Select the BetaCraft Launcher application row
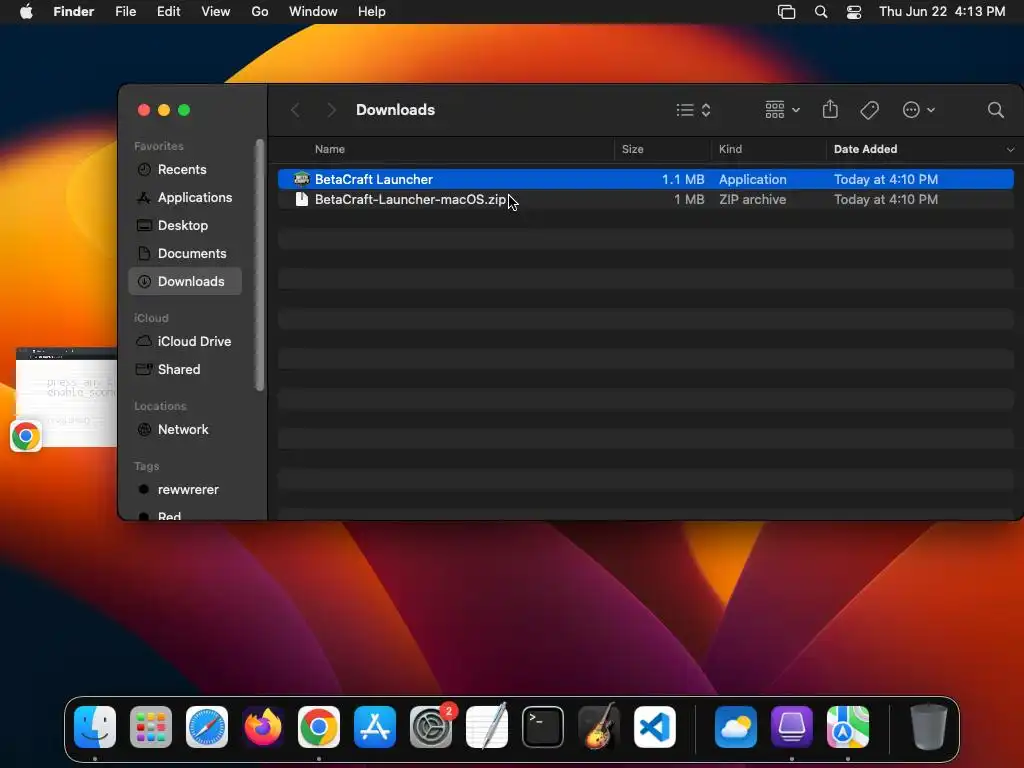Image resolution: width=1024 pixels, height=768 pixels. coord(645,179)
